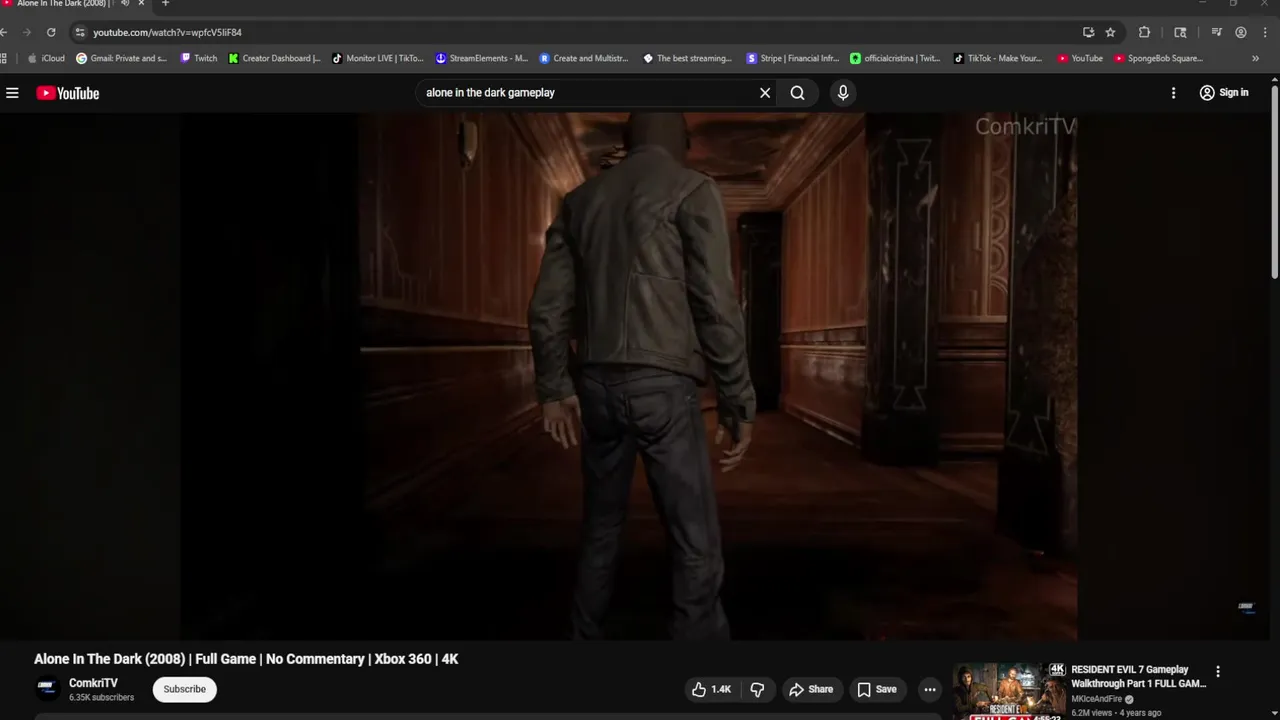Open the officialcristina Twitch bookmark

tap(895, 58)
